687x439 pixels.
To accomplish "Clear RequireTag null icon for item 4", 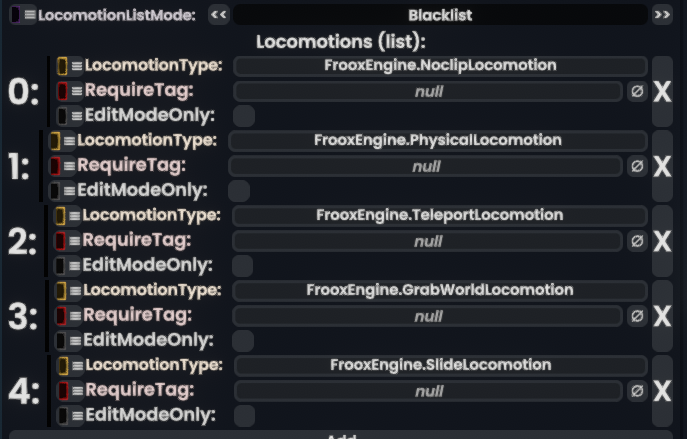I will tap(637, 391).
